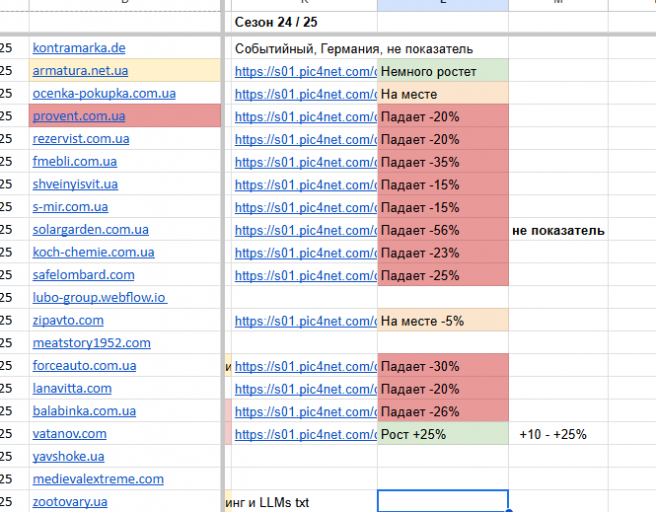
Task: Open pic4net link in fmebli.com.ua row
Action: tap(306, 162)
